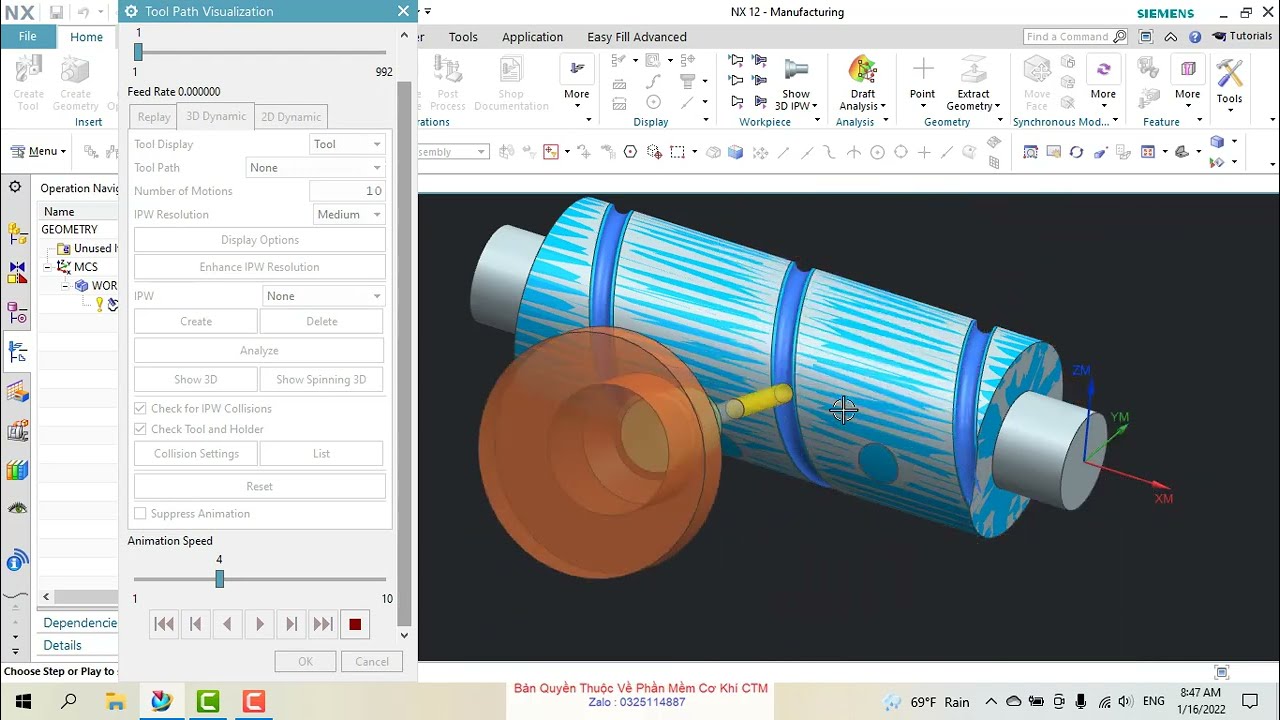
Task: Rewind animation to the start
Action: click(164, 624)
